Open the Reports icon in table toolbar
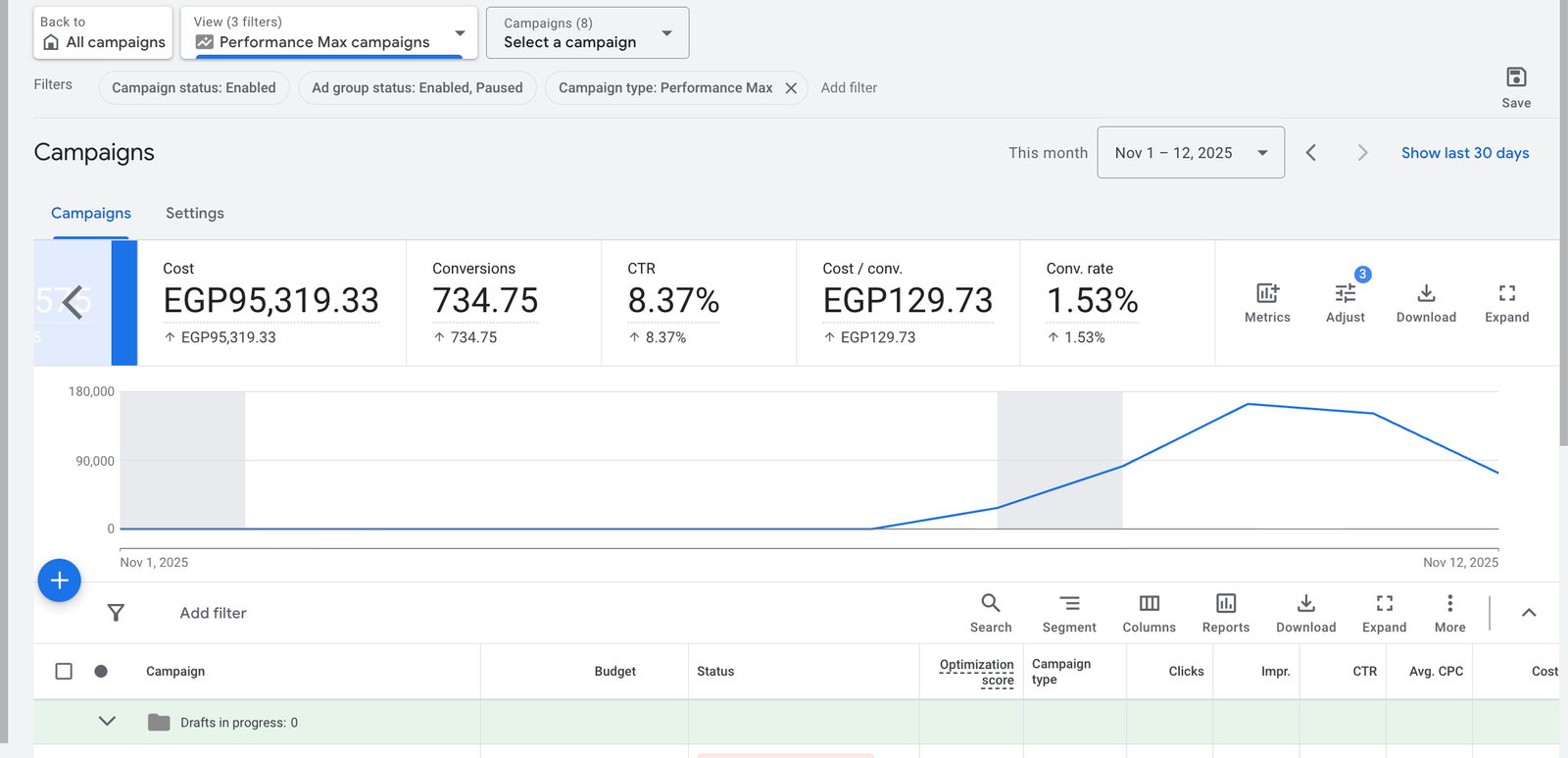1568x758 pixels. click(x=1225, y=604)
